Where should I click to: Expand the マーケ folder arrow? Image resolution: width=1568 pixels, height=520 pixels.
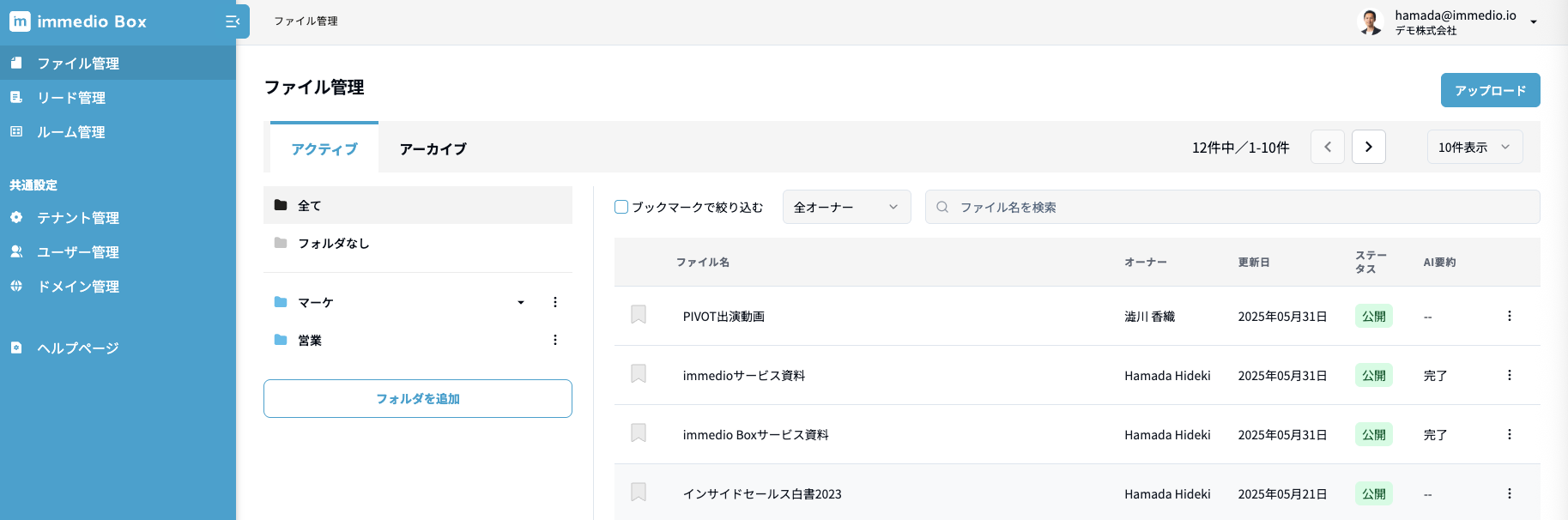click(x=521, y=302)
